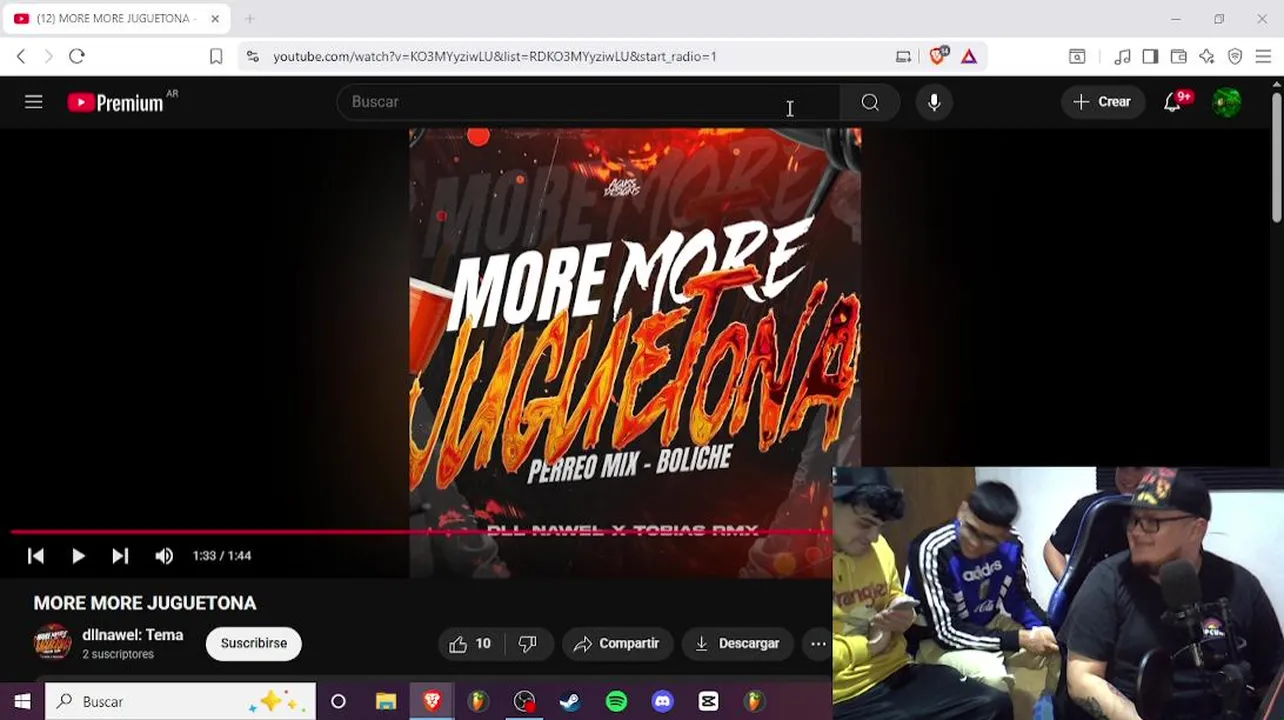Skip to the next track
The height and width of the screenshot is (720, 1284).
pos(120,556)
